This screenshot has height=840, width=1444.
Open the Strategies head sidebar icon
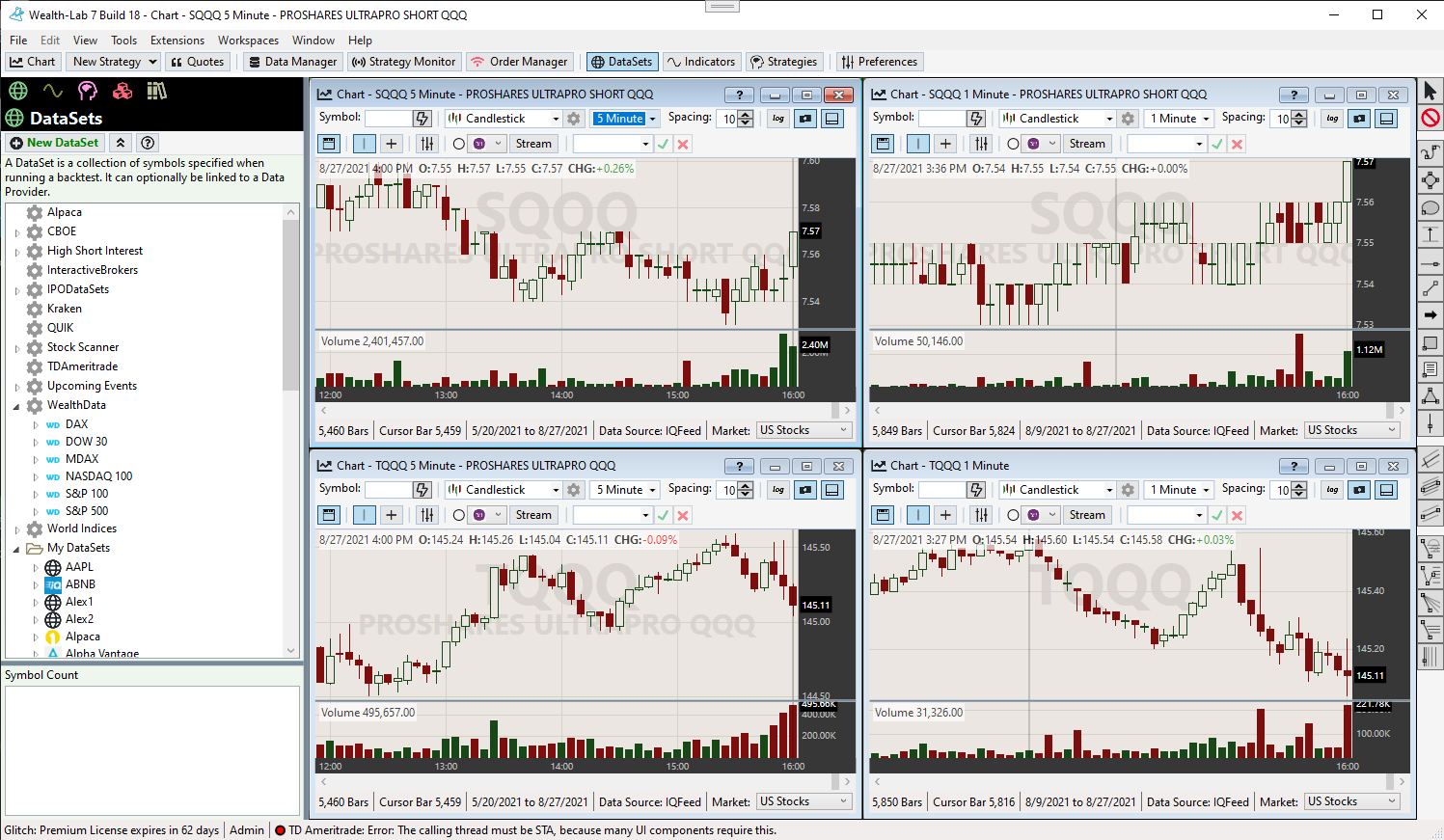point(88,91)
